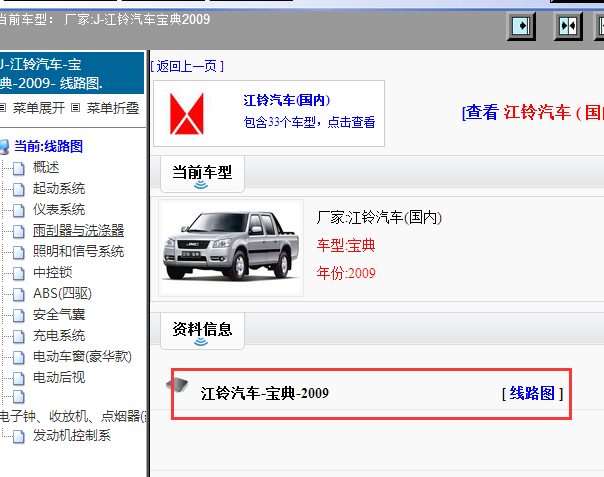This screenshot has width=604, height=477.
Task: Click the silver pickup truck thumbnail
Action: tap(231, 248)
